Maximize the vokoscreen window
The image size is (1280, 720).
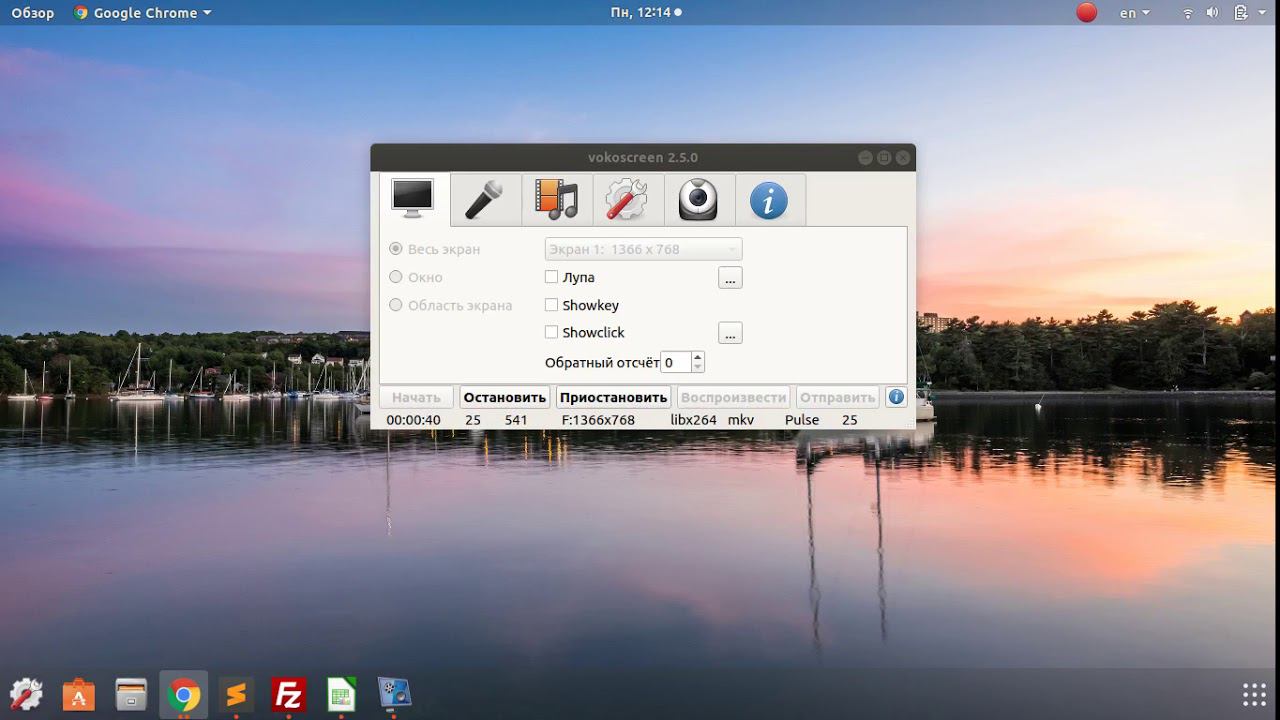[x=884, y=158]
